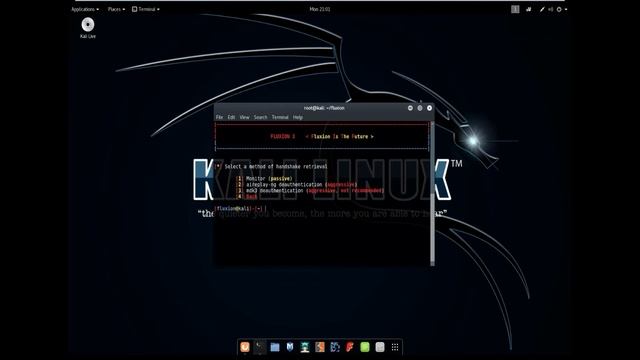Open the terminal Edit menu
640x360 pixels.
click(x=231, y=117)
